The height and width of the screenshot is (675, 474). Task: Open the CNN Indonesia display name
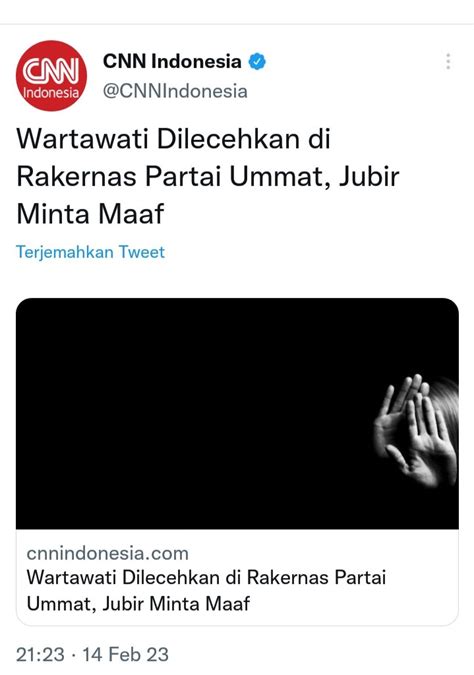click(172, 61)
